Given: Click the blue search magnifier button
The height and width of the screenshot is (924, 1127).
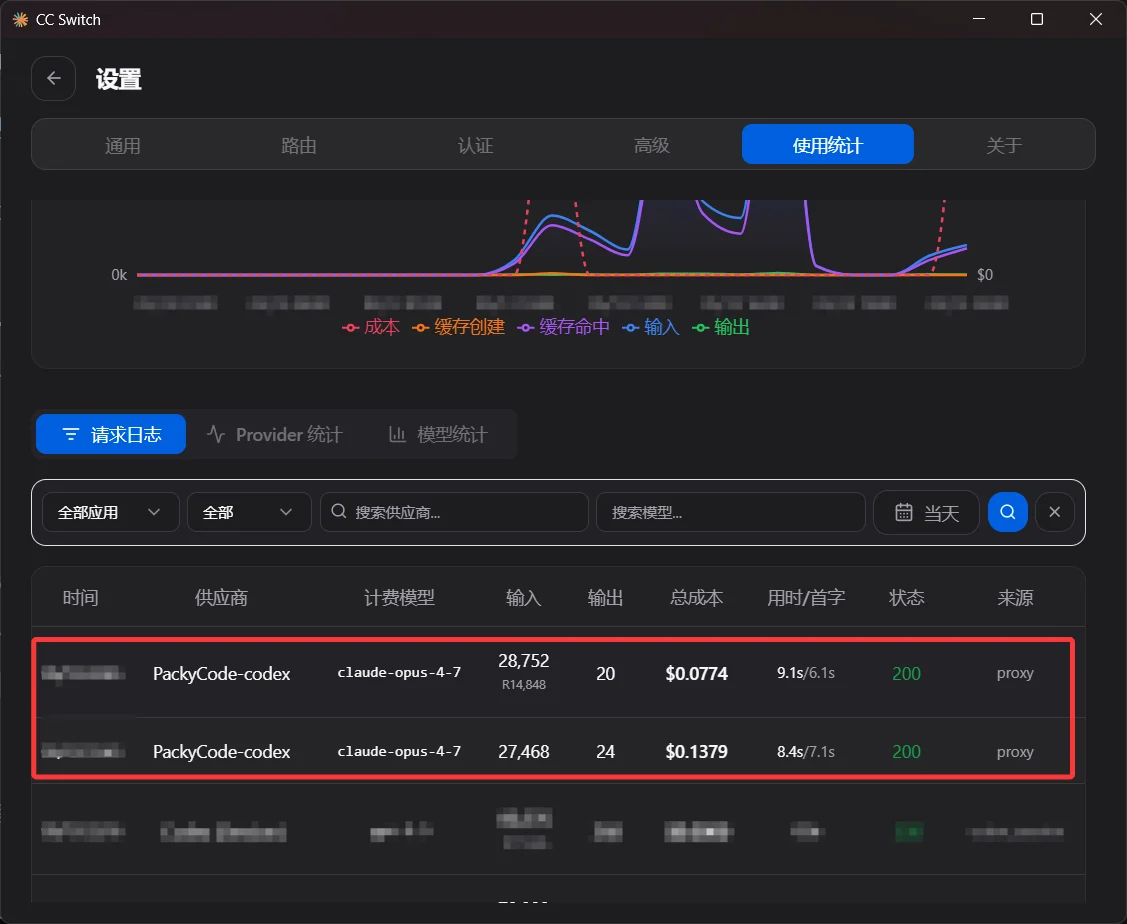Looking at the screenshot, I should pos(1007,512).
